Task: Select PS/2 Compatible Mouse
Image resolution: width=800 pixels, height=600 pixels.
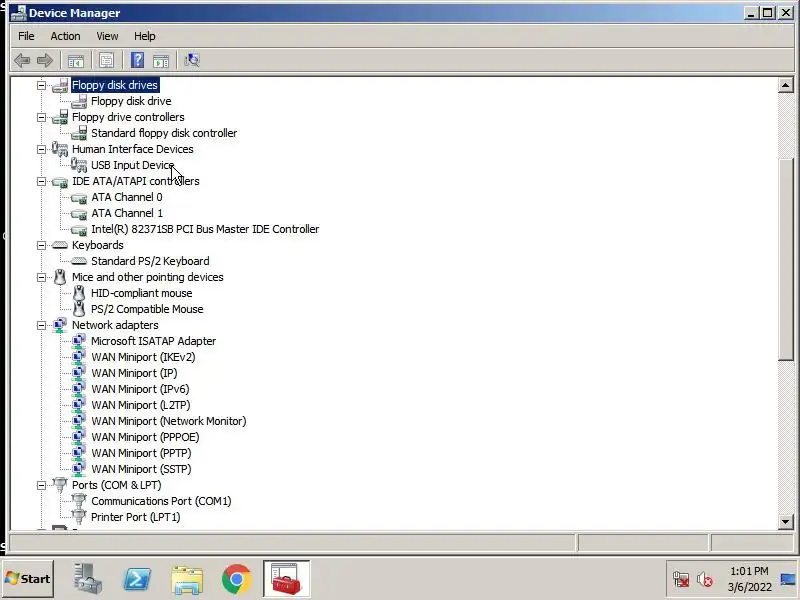Action: click(147, 309)
